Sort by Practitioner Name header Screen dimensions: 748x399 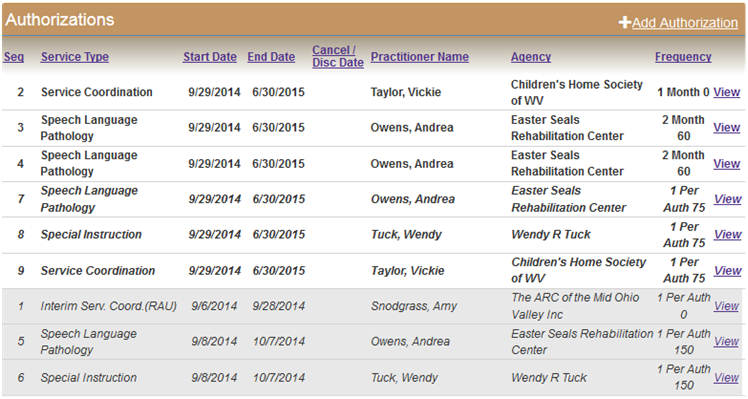pos(420,57)
